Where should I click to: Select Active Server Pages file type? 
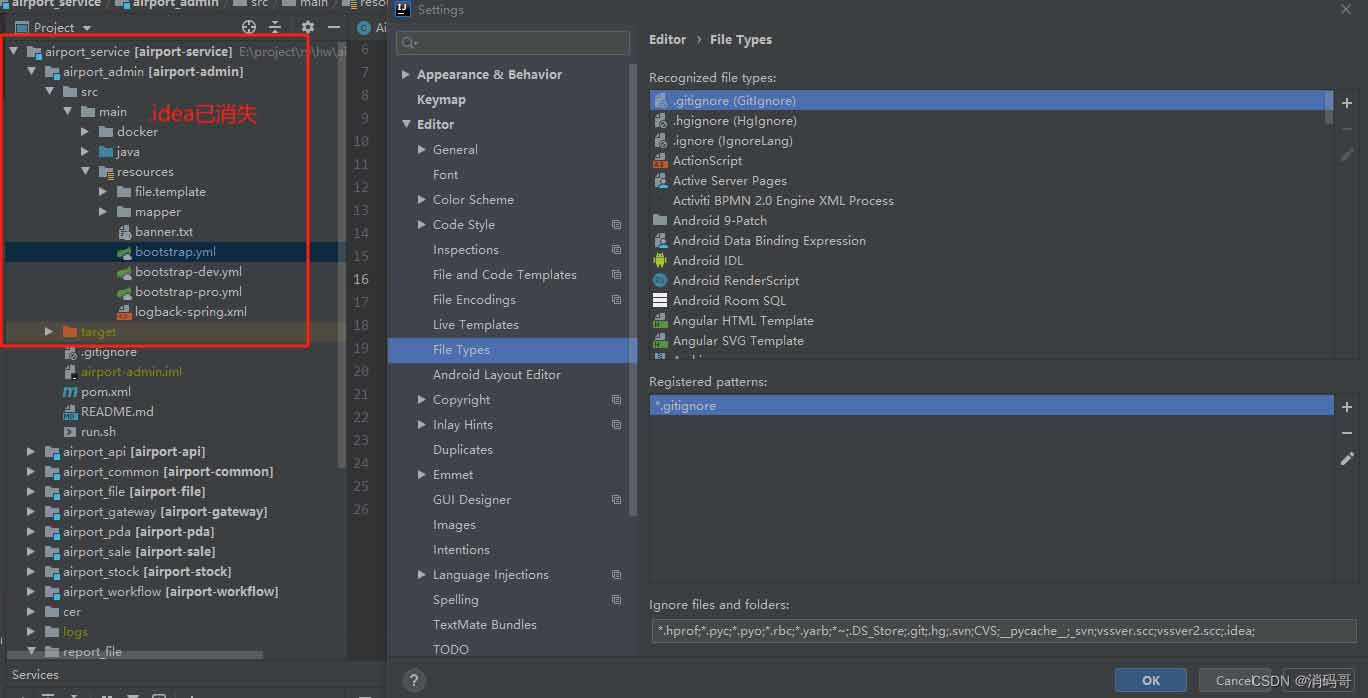729,181
